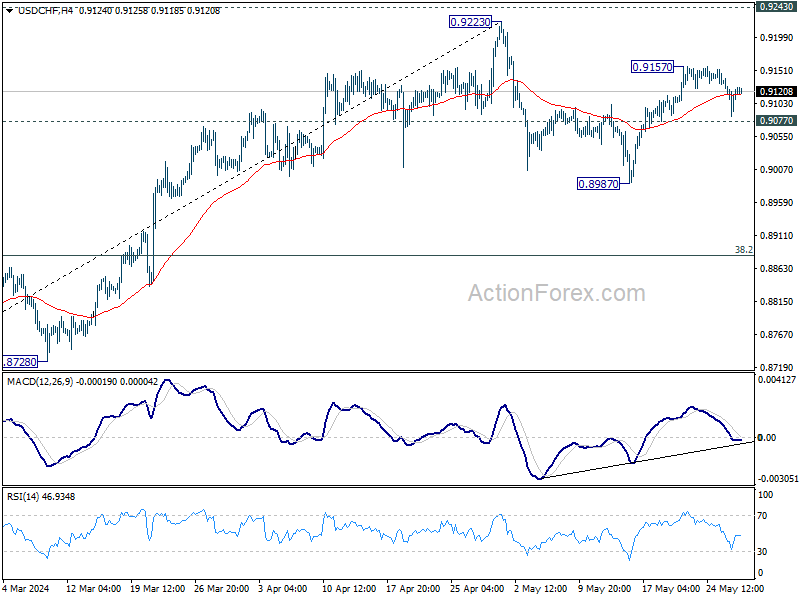Select the 17 May 04:00 time label
Viewport: 800px width, 600px height.
(669, 589)
